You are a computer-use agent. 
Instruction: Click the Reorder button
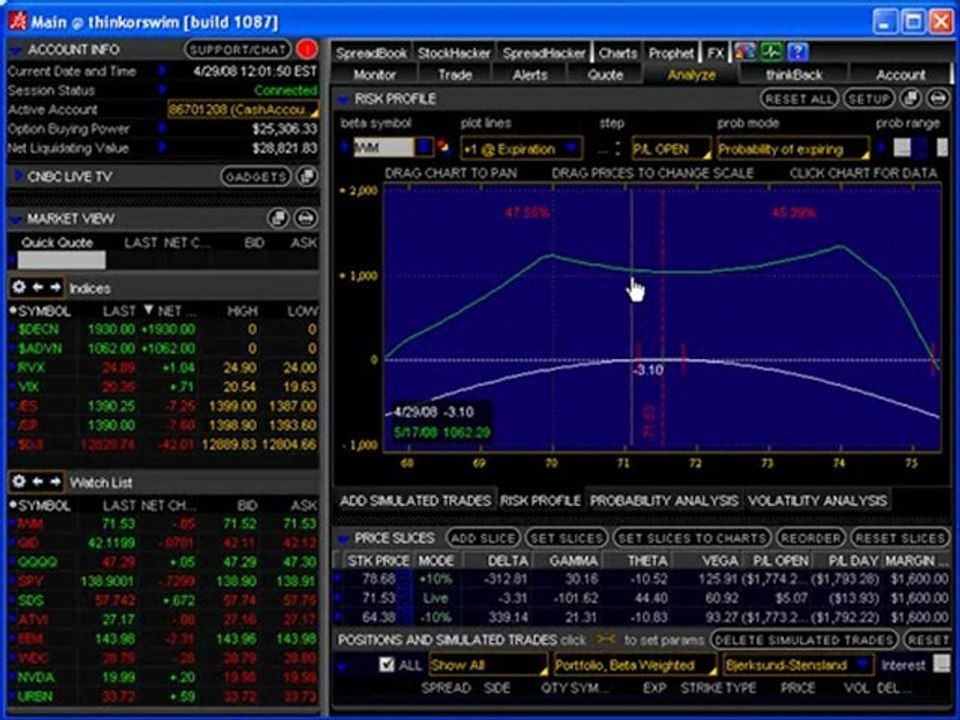click(811, 538)
